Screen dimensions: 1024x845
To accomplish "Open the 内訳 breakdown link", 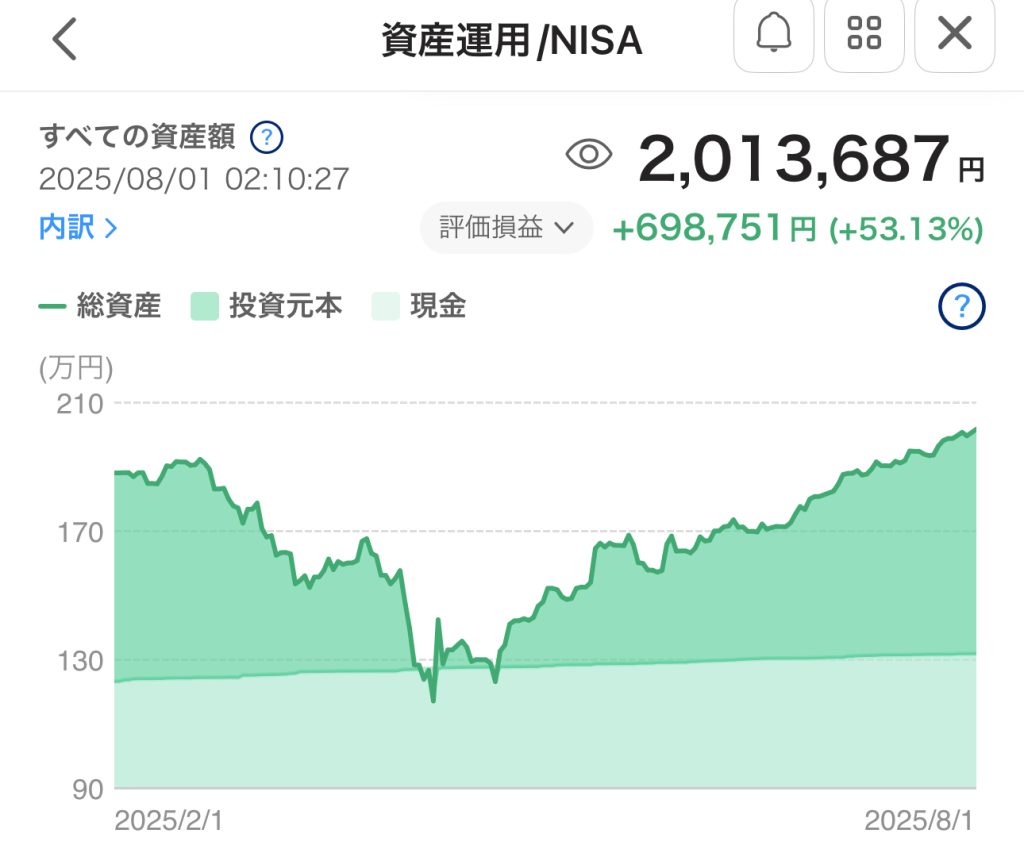I will (78, 227).
